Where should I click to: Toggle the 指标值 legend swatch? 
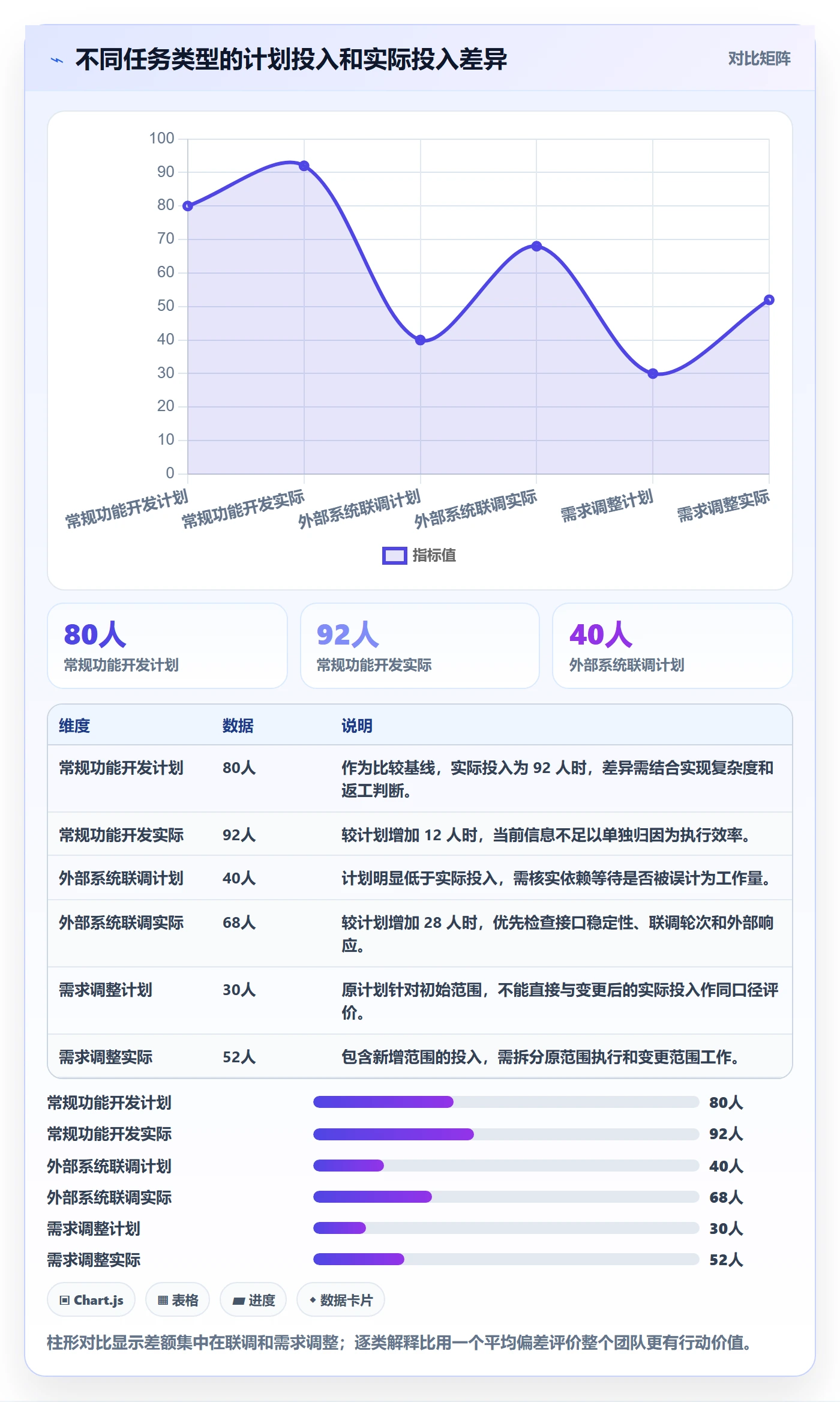pos(395,556)
